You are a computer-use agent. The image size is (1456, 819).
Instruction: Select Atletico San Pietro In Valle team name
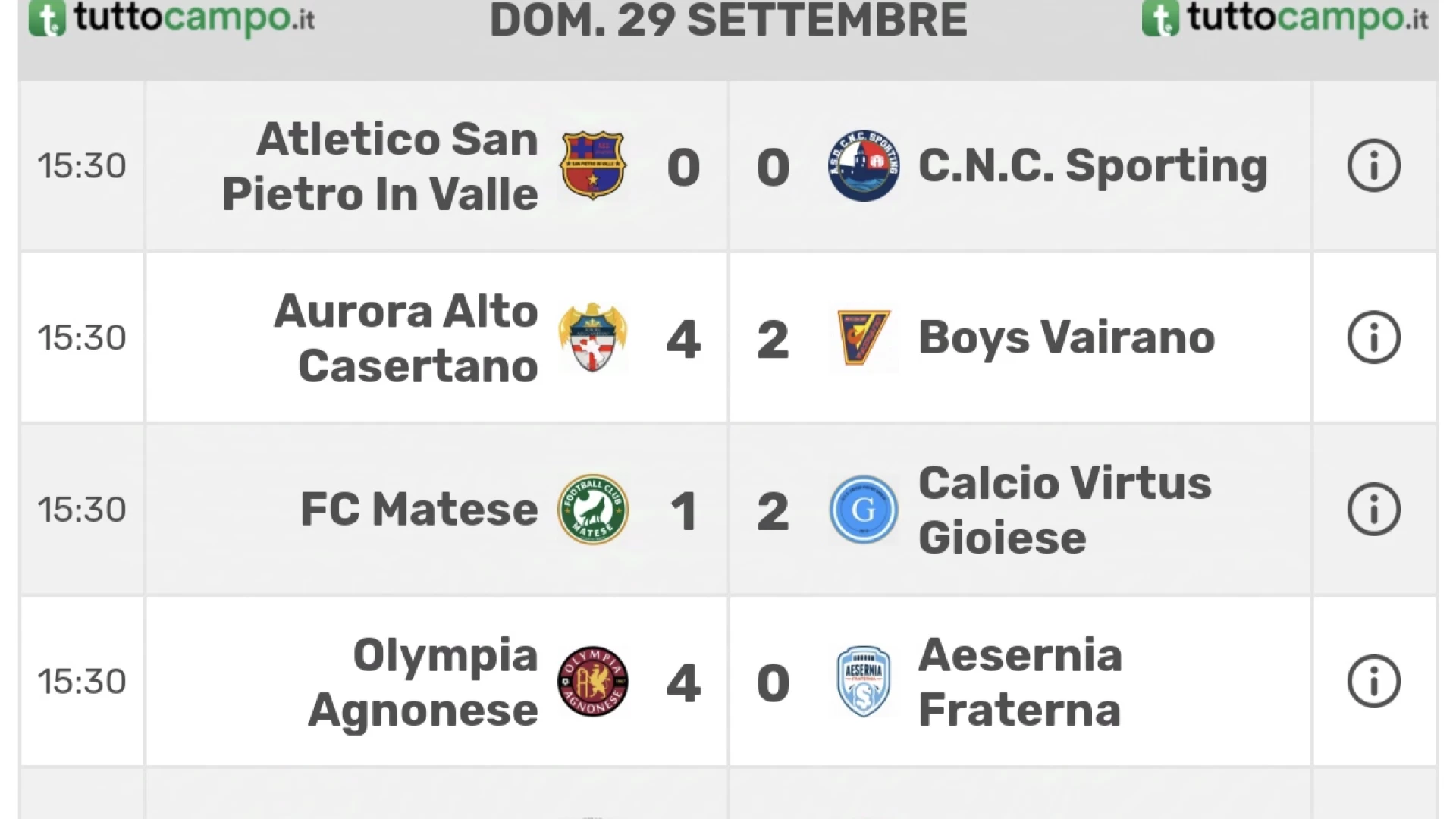[380, 166]
